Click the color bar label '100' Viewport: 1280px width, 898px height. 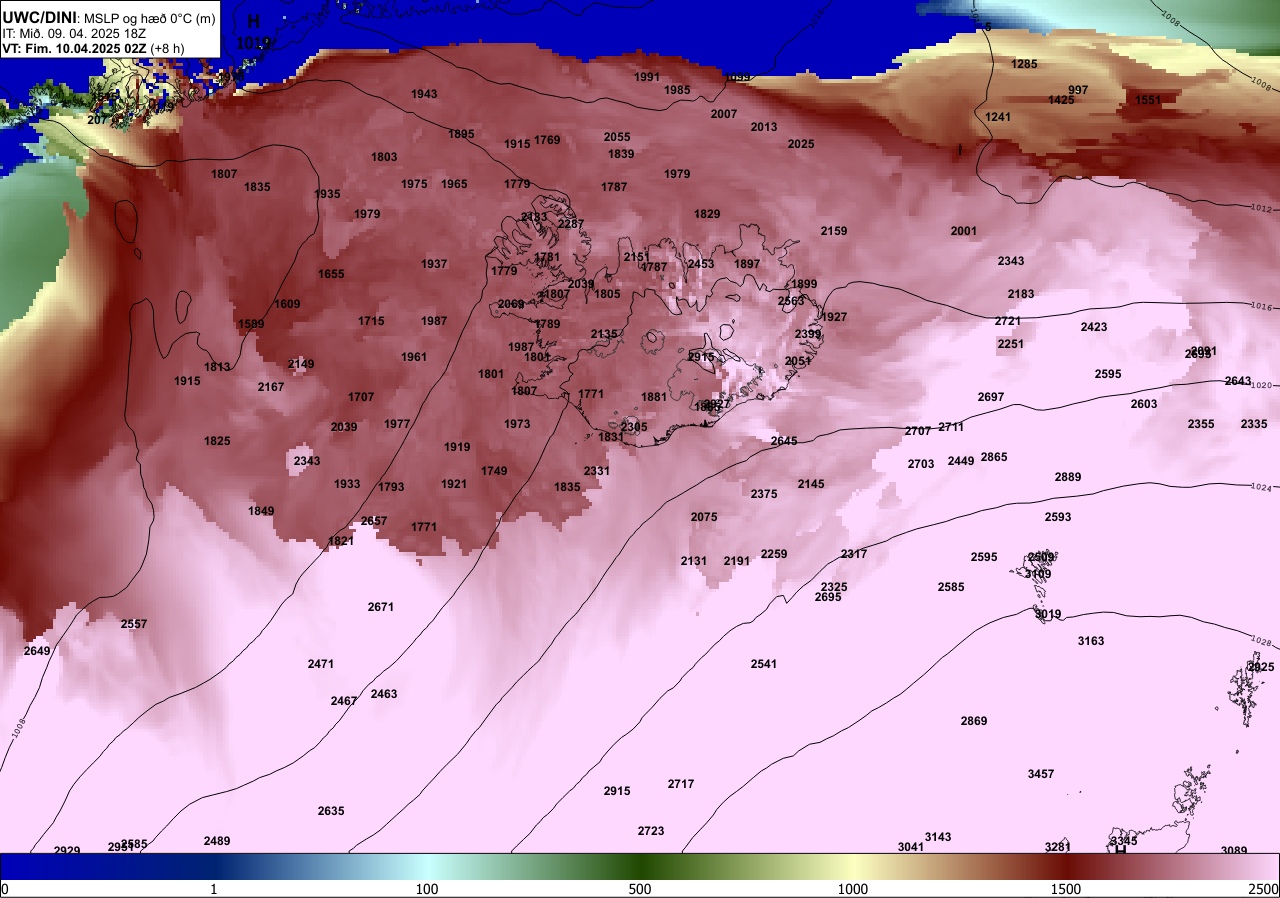(427, 889)
